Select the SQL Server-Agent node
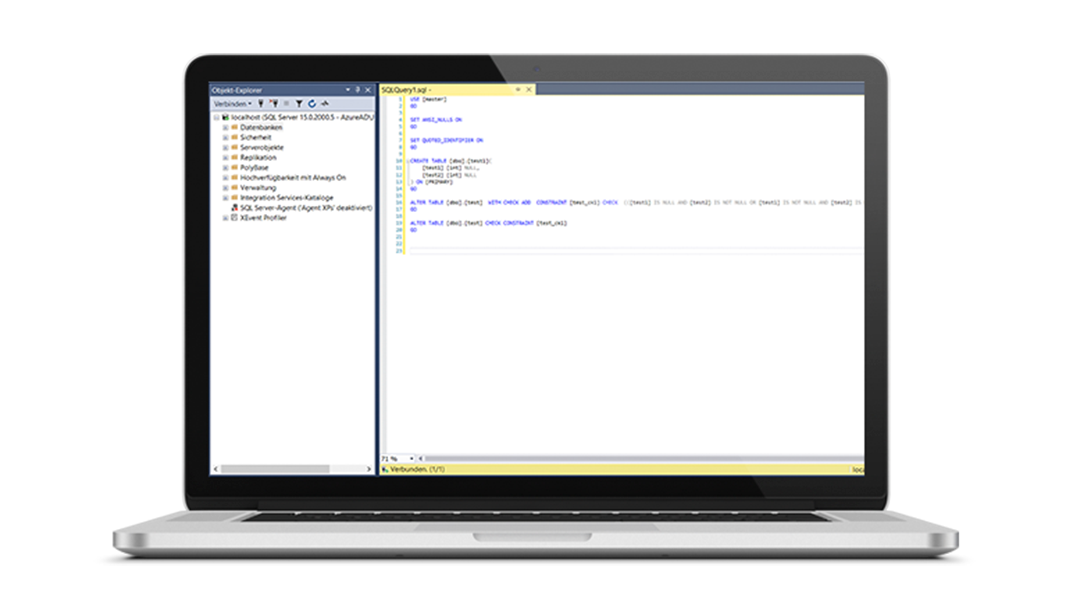1083x613 pixels. (x=300, y=208)
